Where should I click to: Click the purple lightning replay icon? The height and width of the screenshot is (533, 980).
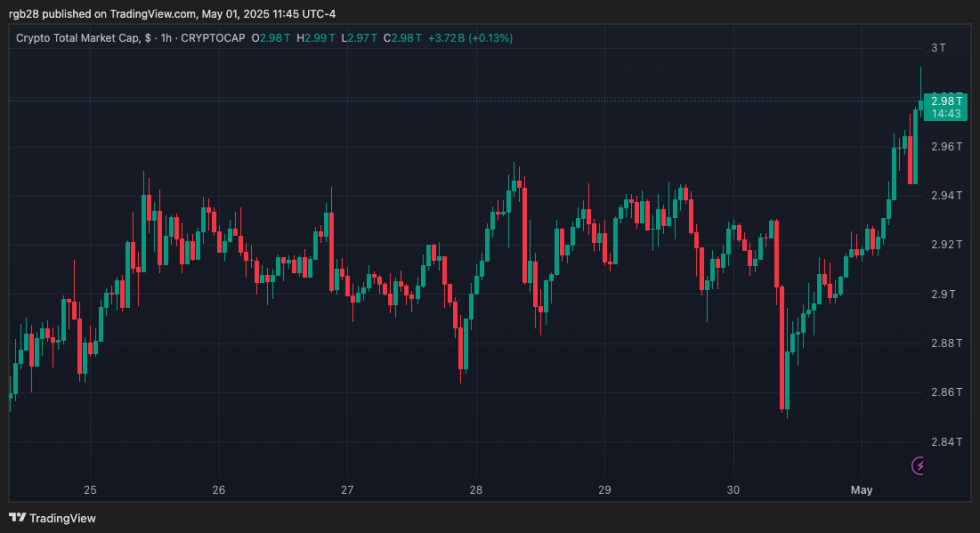pyautogui.click(x=918, y=466)
